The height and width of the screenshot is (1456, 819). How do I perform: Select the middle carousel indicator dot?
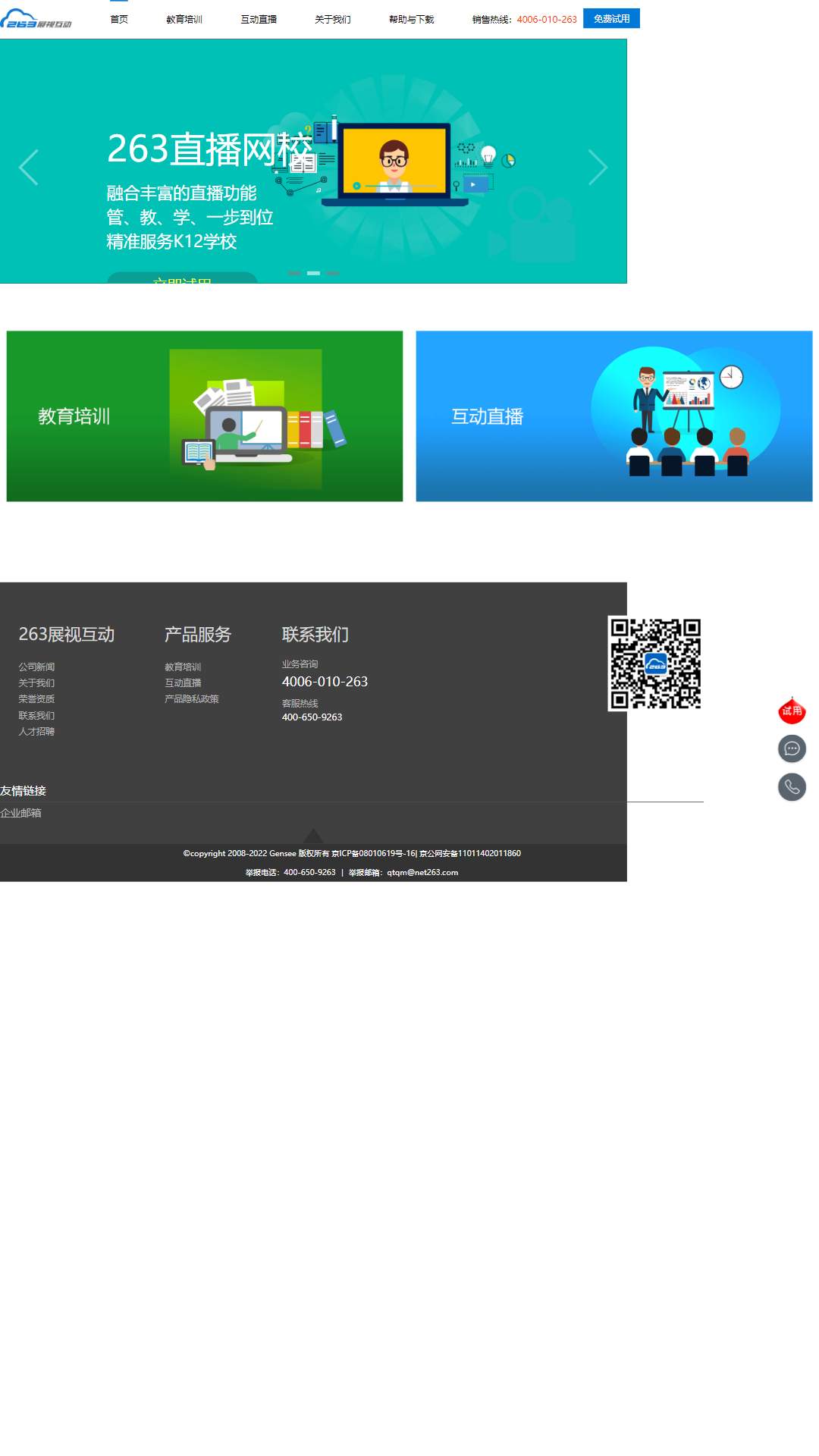(313, 273)
